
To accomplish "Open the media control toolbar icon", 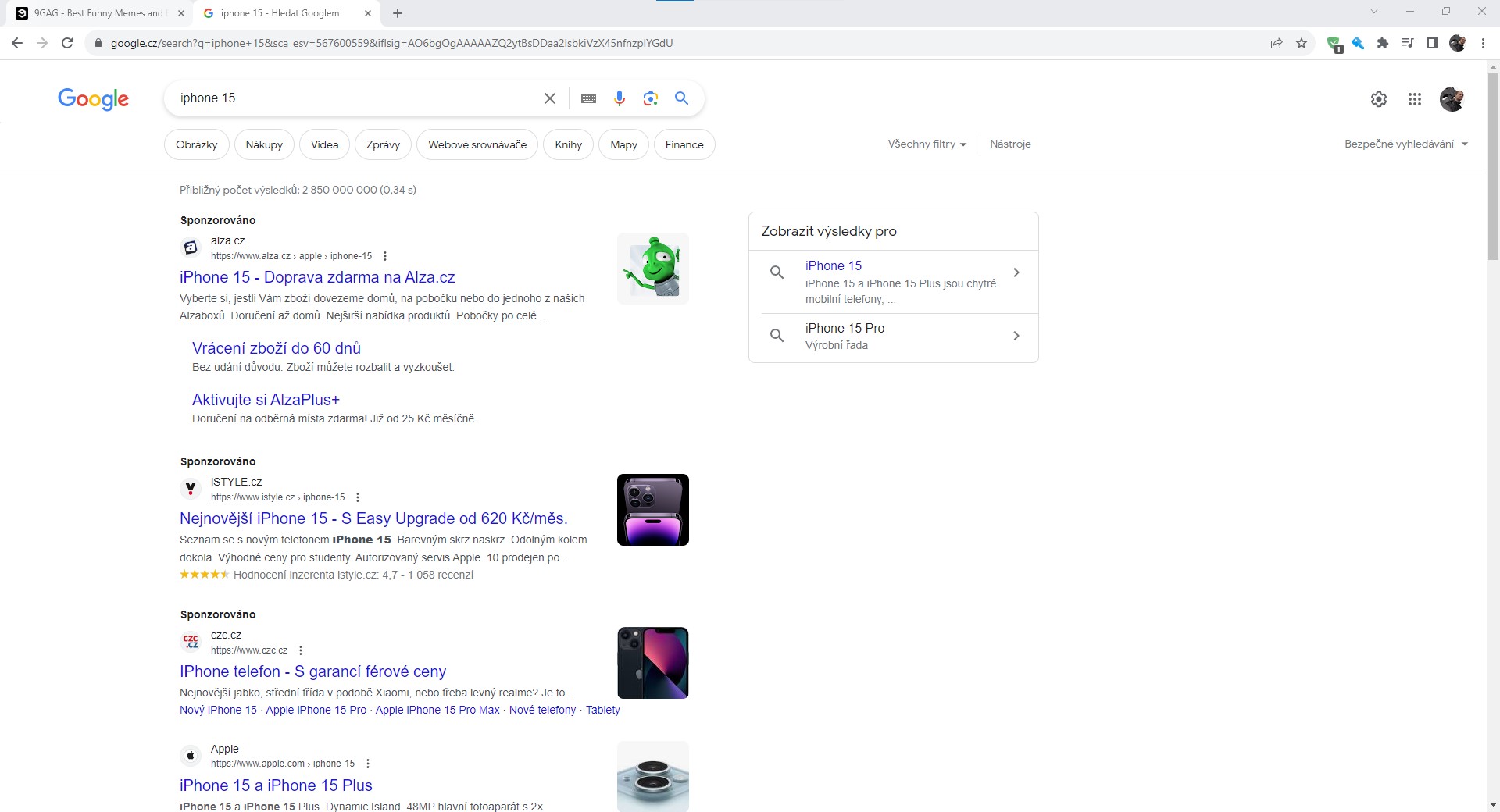I will 1408,43.
